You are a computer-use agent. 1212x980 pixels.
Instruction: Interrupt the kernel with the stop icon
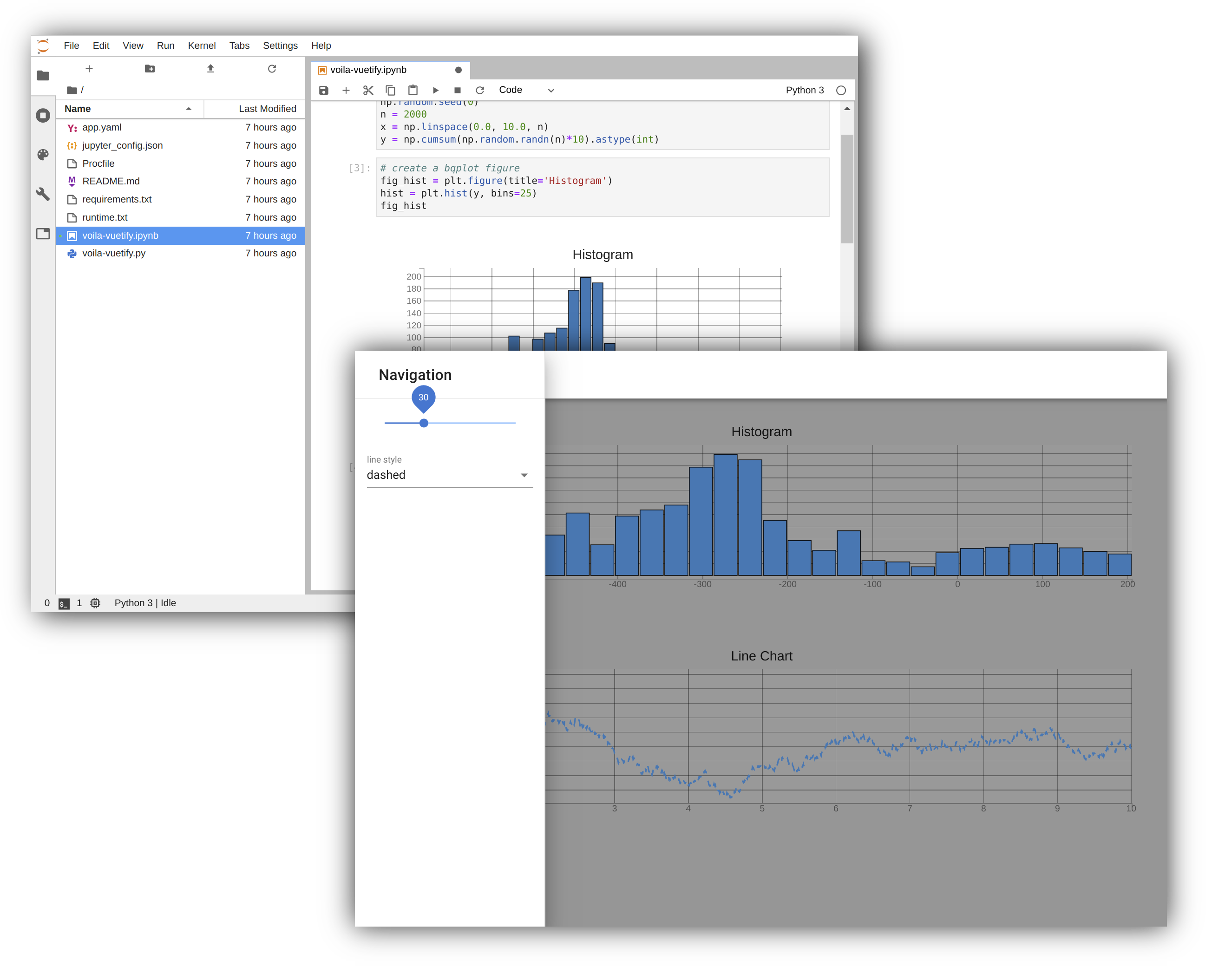(x=458, y=90)
